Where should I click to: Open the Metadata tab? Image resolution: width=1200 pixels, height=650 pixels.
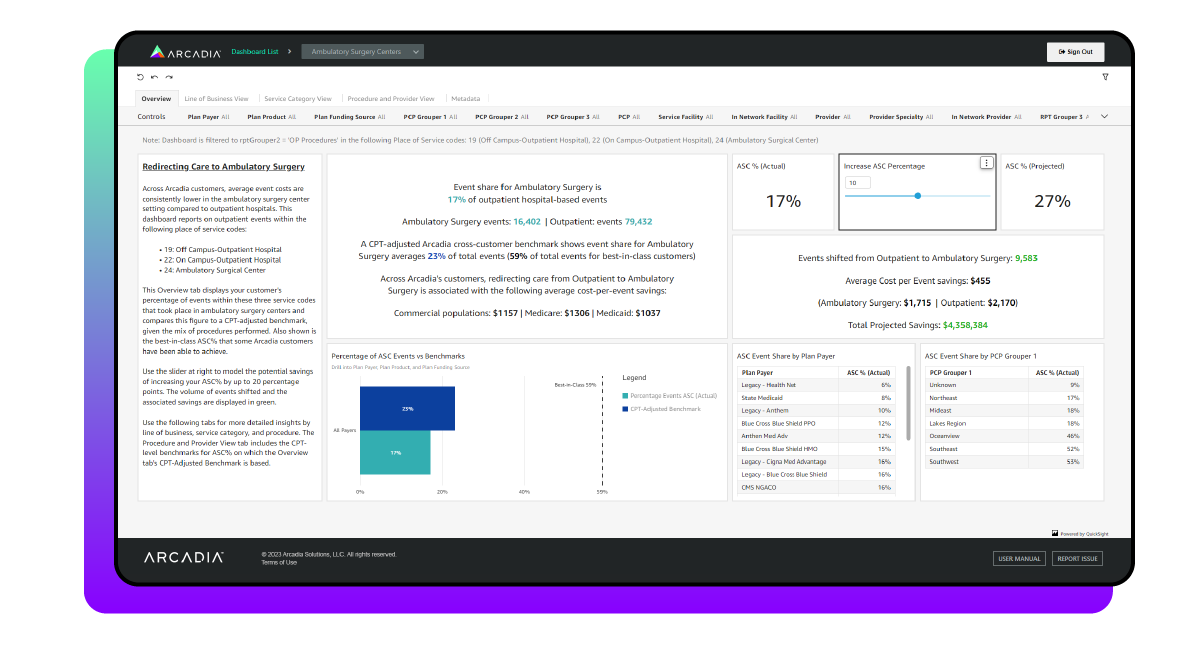tap(466, 98)
